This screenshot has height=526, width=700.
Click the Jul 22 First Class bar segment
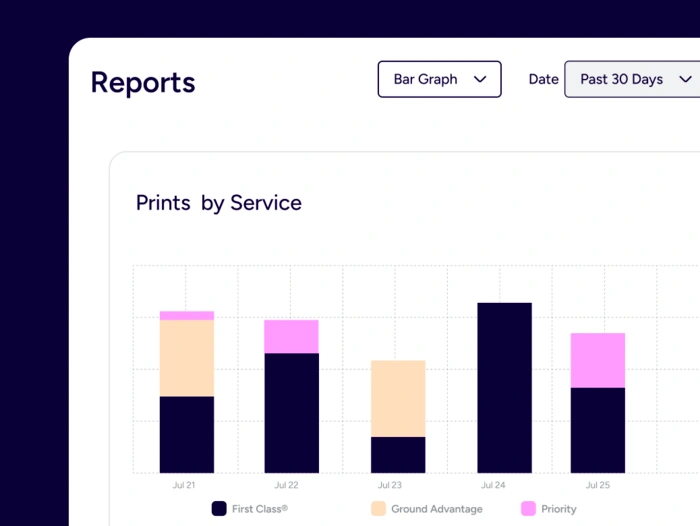(x=291, y=413)
